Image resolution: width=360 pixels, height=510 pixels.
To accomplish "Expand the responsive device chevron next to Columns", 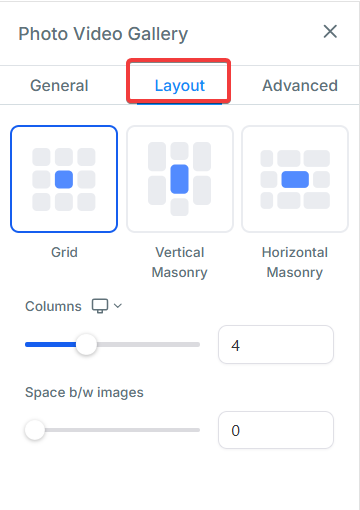I will [118, 306].
